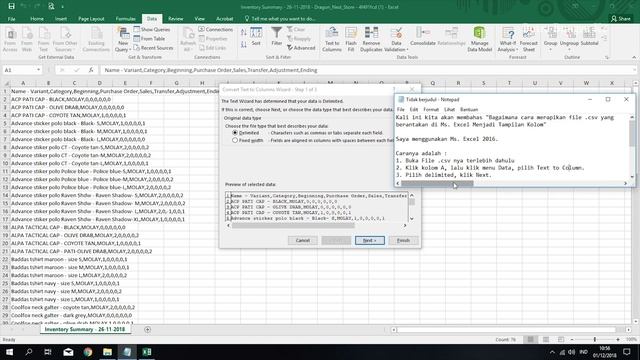640x360 pixels.
Task: Click Show Queries in ribbon
Action: [x=152, y=29]
